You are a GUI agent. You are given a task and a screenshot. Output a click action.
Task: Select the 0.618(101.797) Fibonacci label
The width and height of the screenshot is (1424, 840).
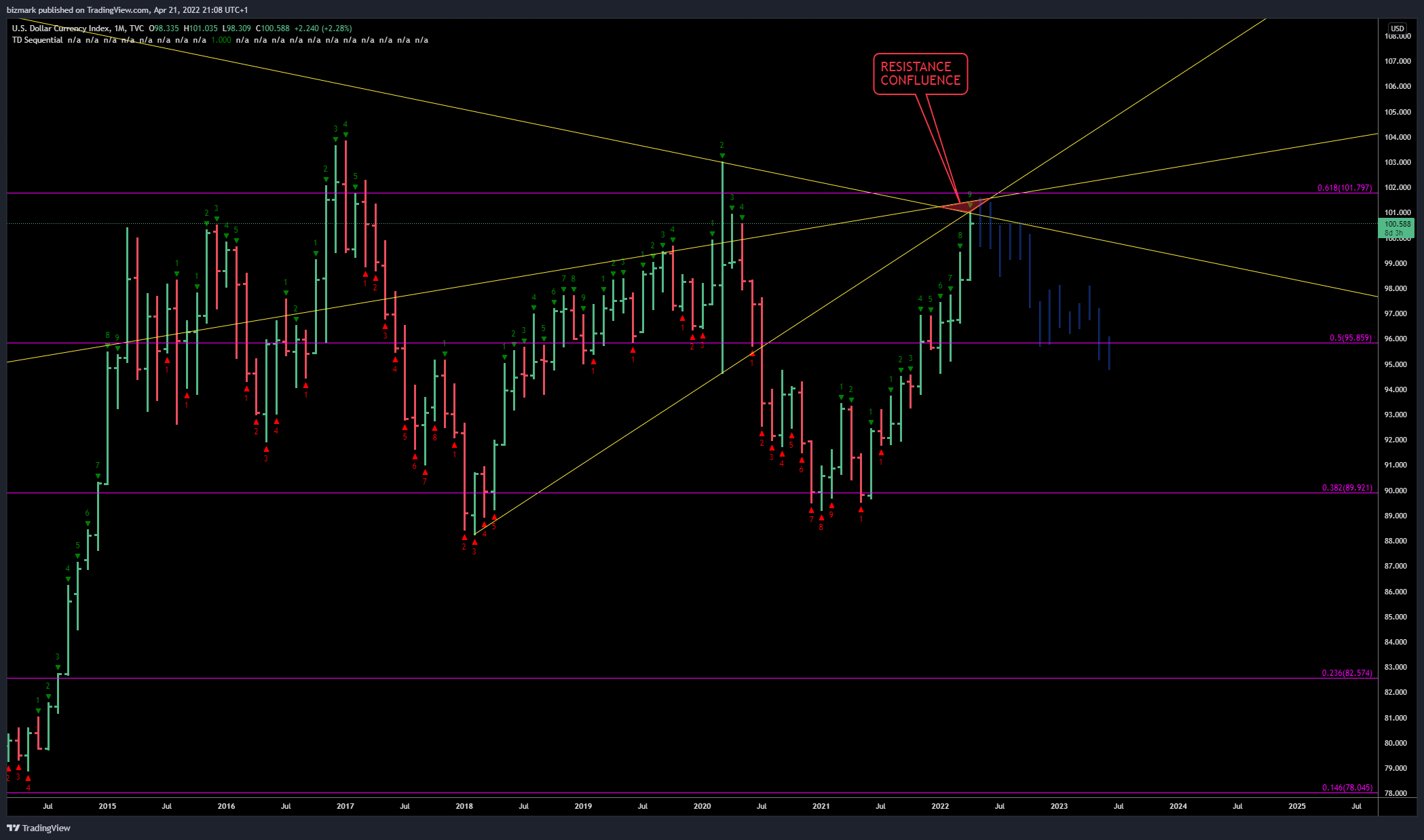tap(1345, 188)
